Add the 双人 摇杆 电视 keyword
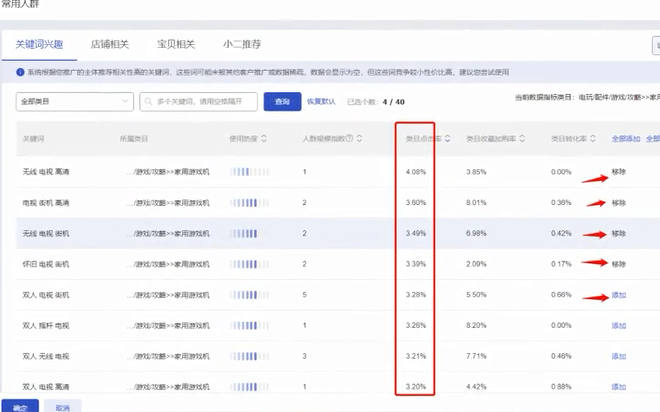This screenshot has height=412, width=660. [x=619, y=326]
